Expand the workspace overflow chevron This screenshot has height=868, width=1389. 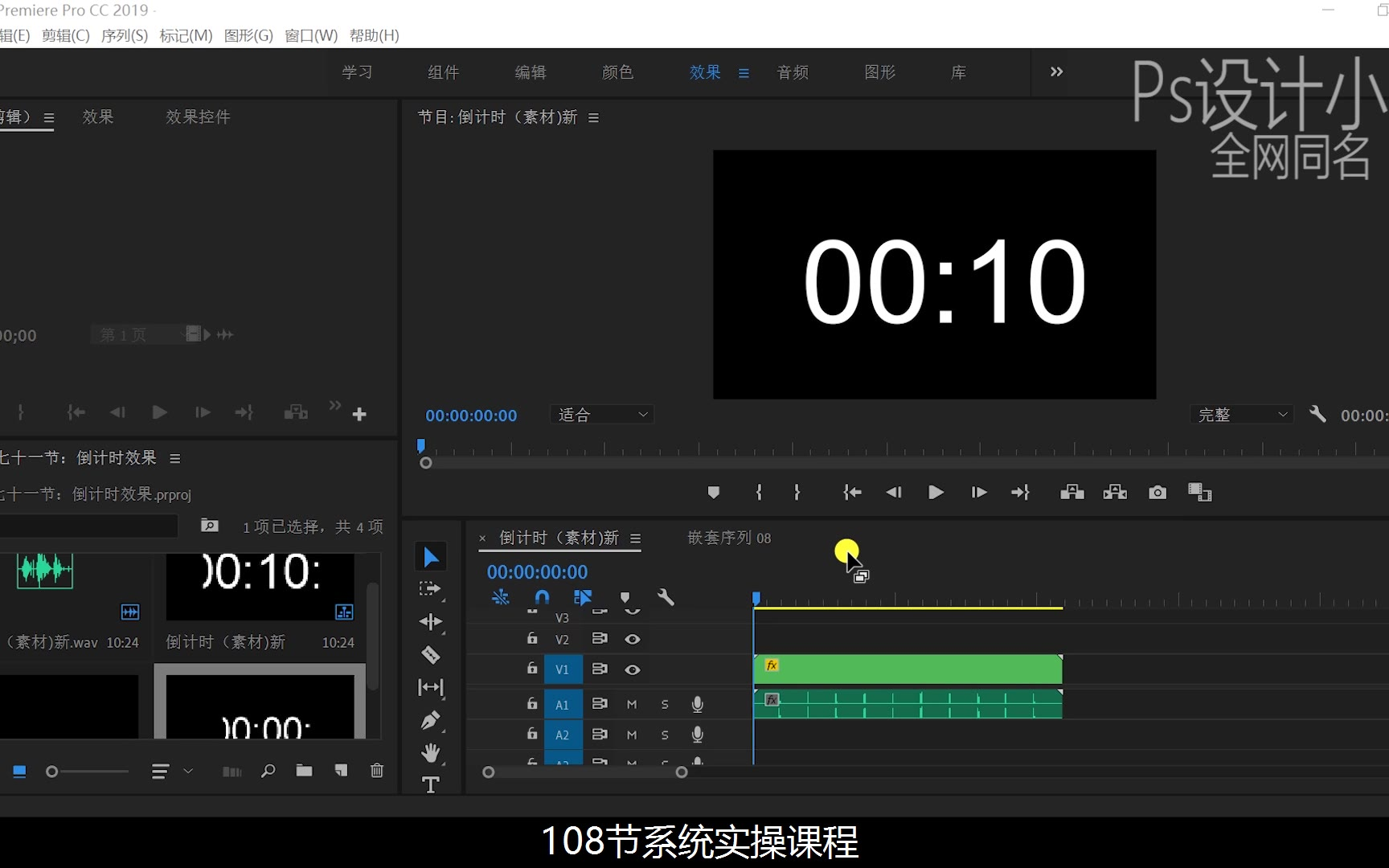click(x=1056, y=72)
